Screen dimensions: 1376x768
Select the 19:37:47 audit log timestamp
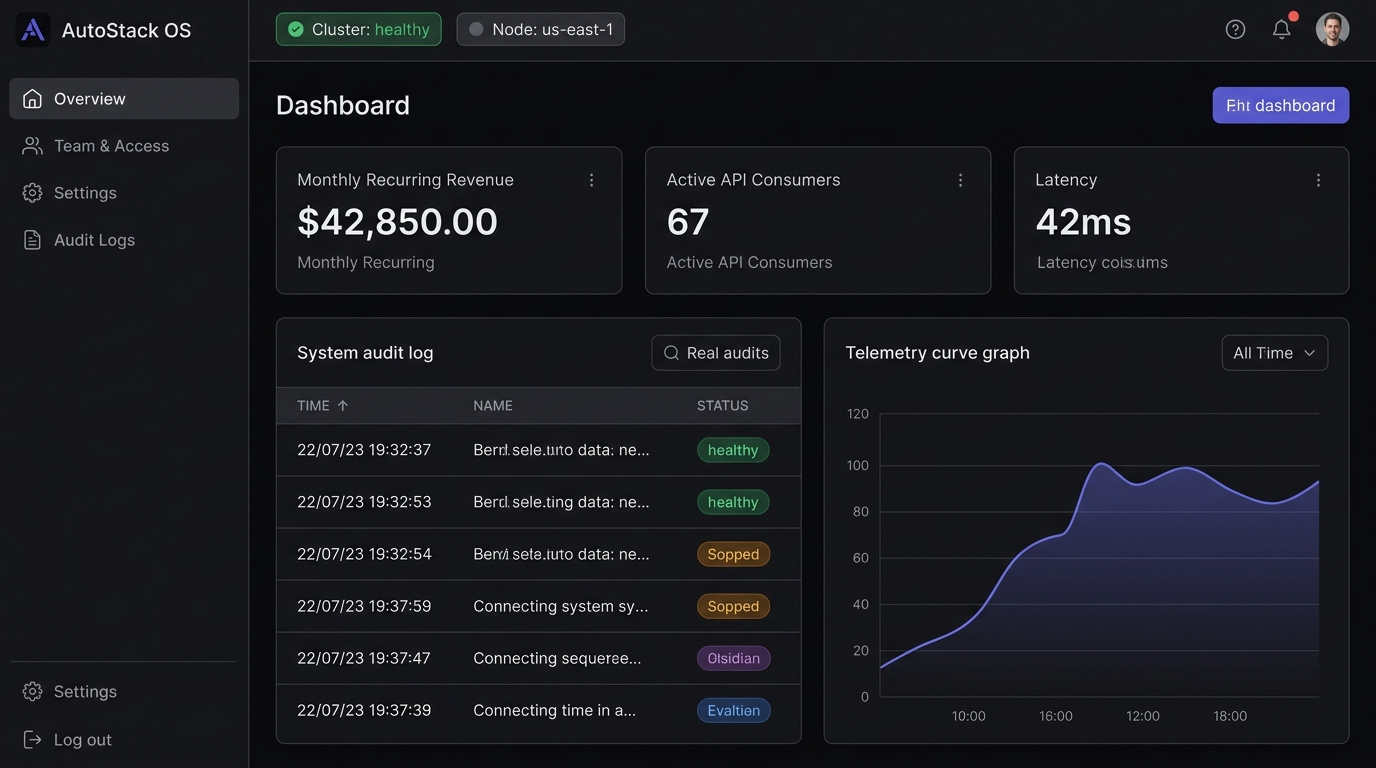click(x=364, y=657)
